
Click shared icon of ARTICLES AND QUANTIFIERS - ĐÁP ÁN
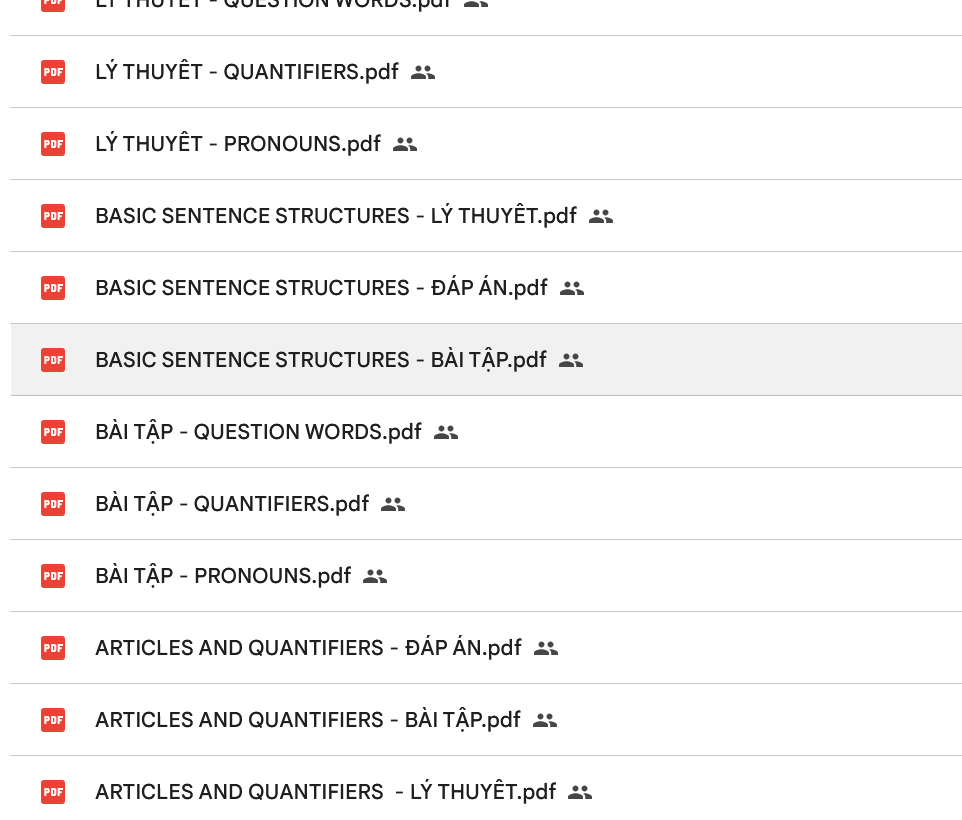tap(546, 648)
